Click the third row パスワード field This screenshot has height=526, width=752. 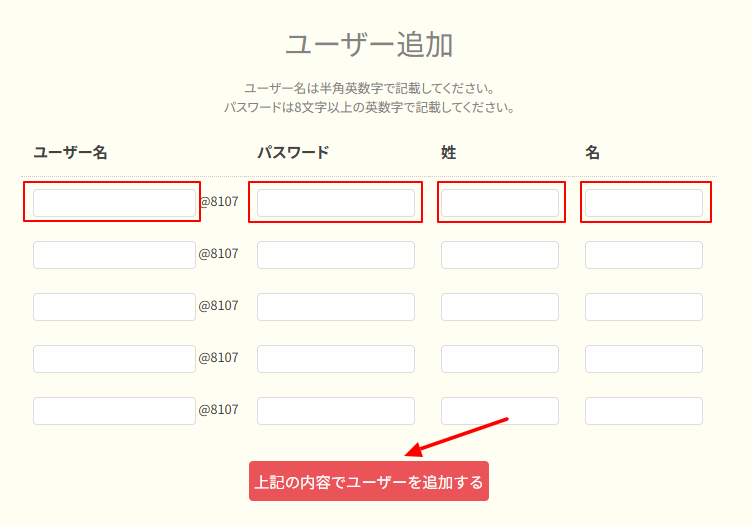click(x=335, y=307)
